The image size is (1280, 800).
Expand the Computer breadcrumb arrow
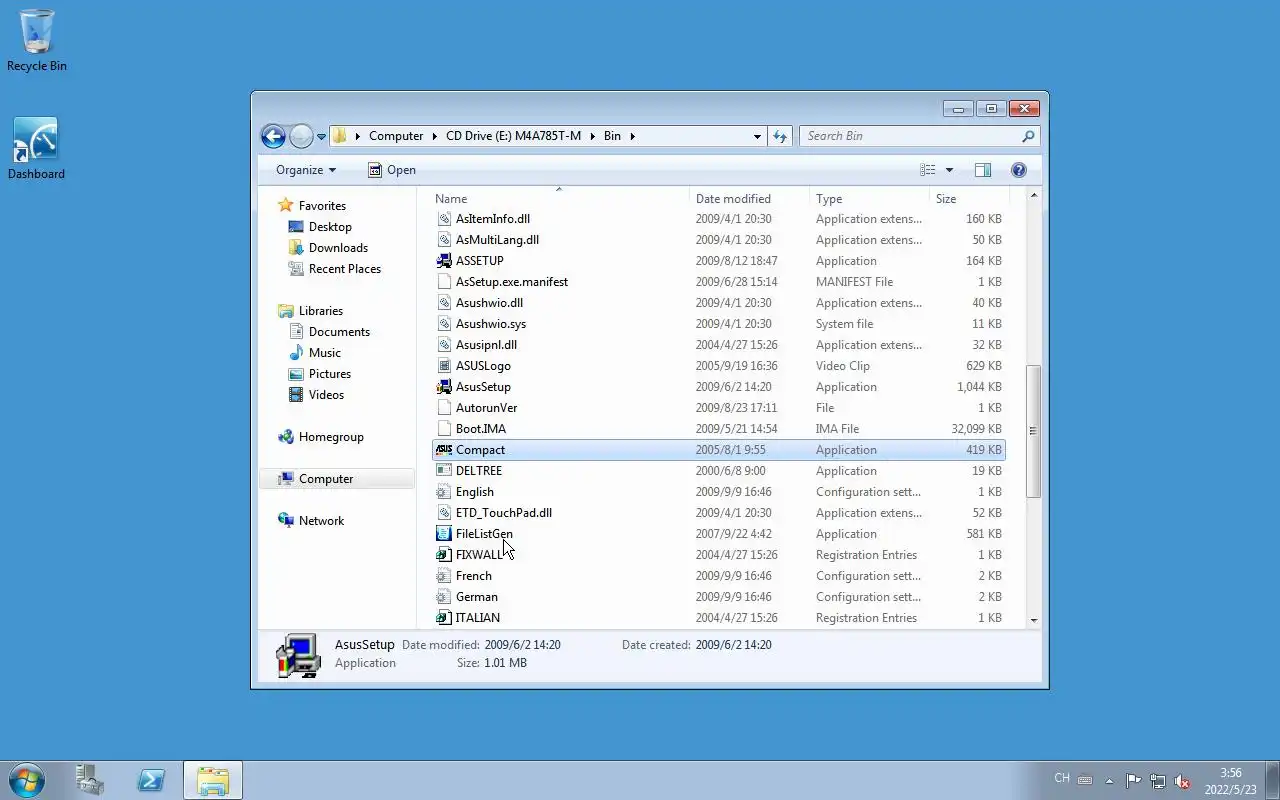[x=435, y=136]
